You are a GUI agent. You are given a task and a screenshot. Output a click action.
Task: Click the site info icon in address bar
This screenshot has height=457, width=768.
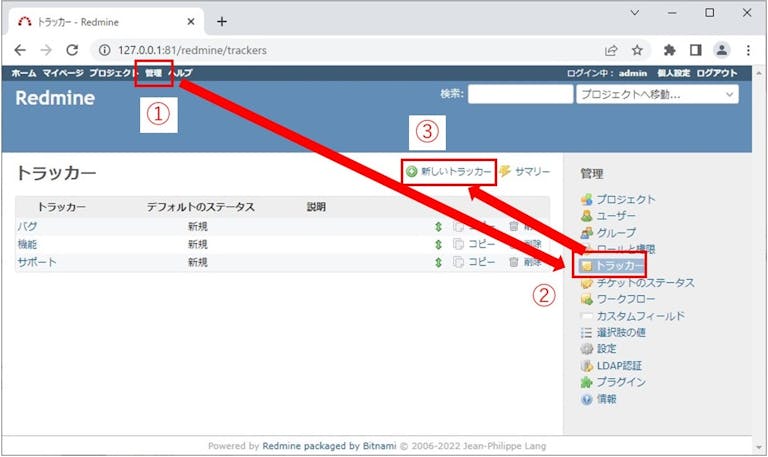104,50
